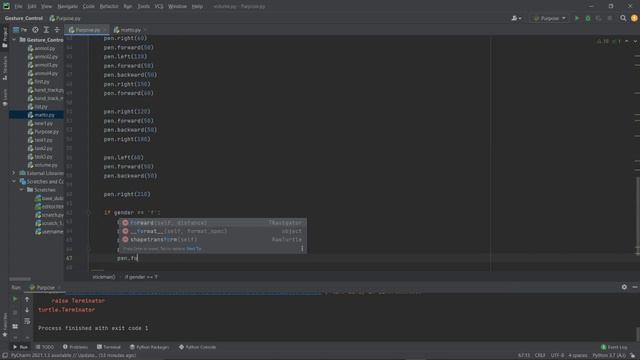Viewport: 640px width, 360px height.
Task: Open the Code menu
Action: pos(89,7)
